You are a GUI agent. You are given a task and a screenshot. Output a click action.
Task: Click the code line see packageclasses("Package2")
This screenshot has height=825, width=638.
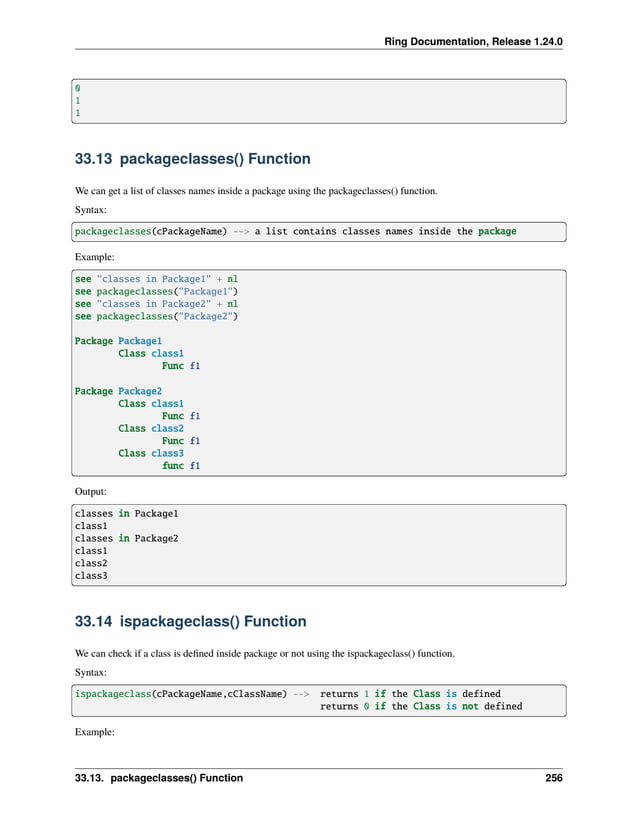[x=156, y=316]
